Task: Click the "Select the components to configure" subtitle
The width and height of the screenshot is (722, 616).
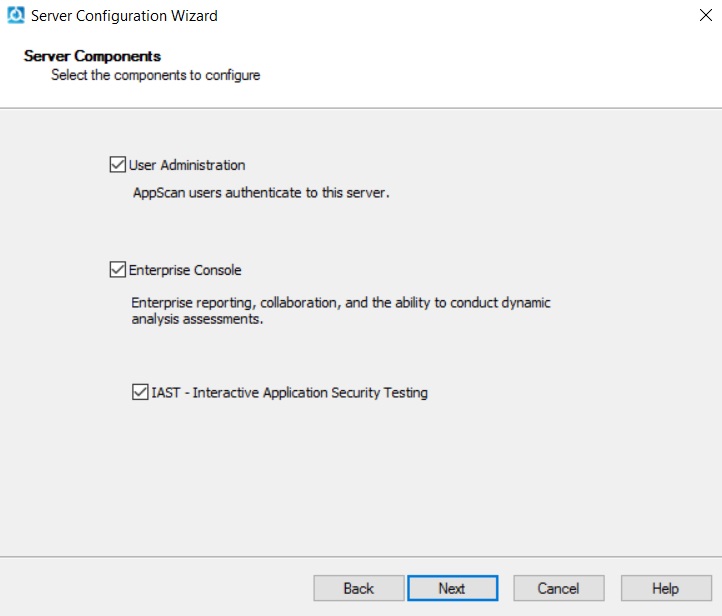Action: click(155, 75)
